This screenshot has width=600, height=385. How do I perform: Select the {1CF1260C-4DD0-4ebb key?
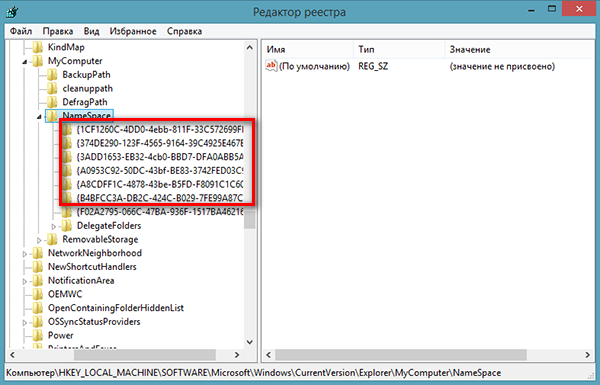click(x=160, y=129)
